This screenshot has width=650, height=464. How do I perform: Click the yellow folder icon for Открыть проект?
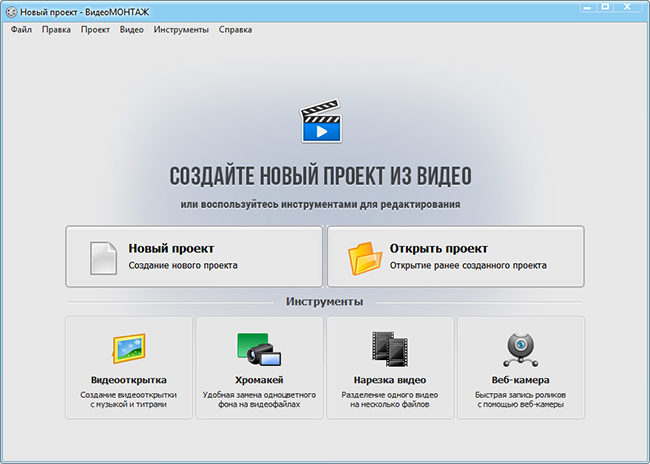[x=364, y=258]
